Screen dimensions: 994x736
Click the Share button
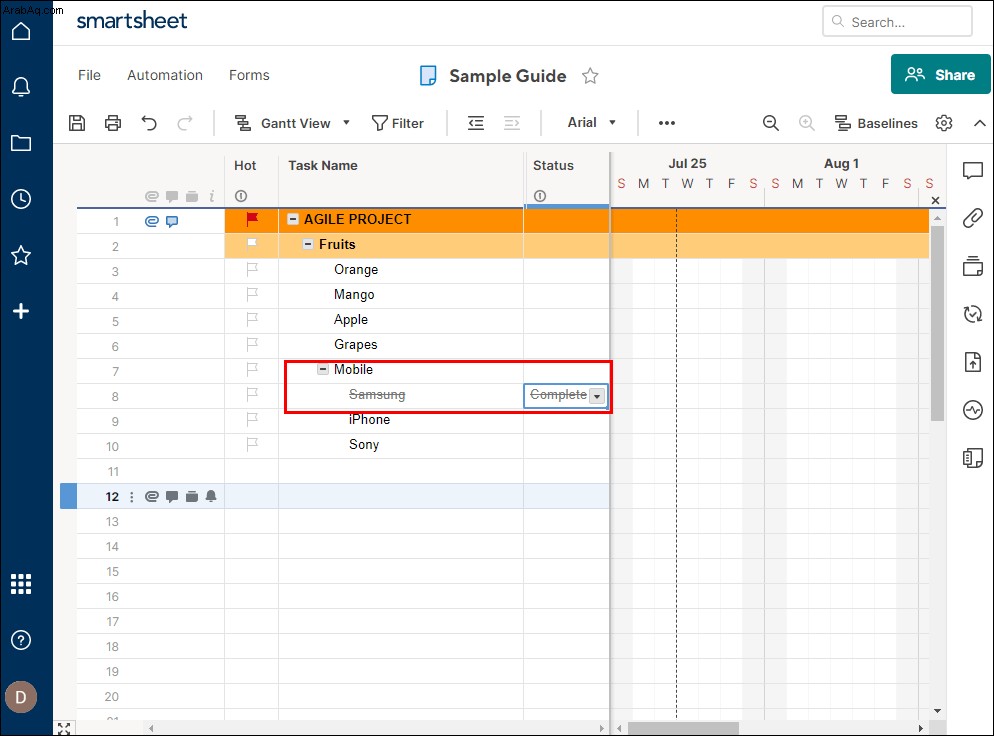(x=941, y=74)
